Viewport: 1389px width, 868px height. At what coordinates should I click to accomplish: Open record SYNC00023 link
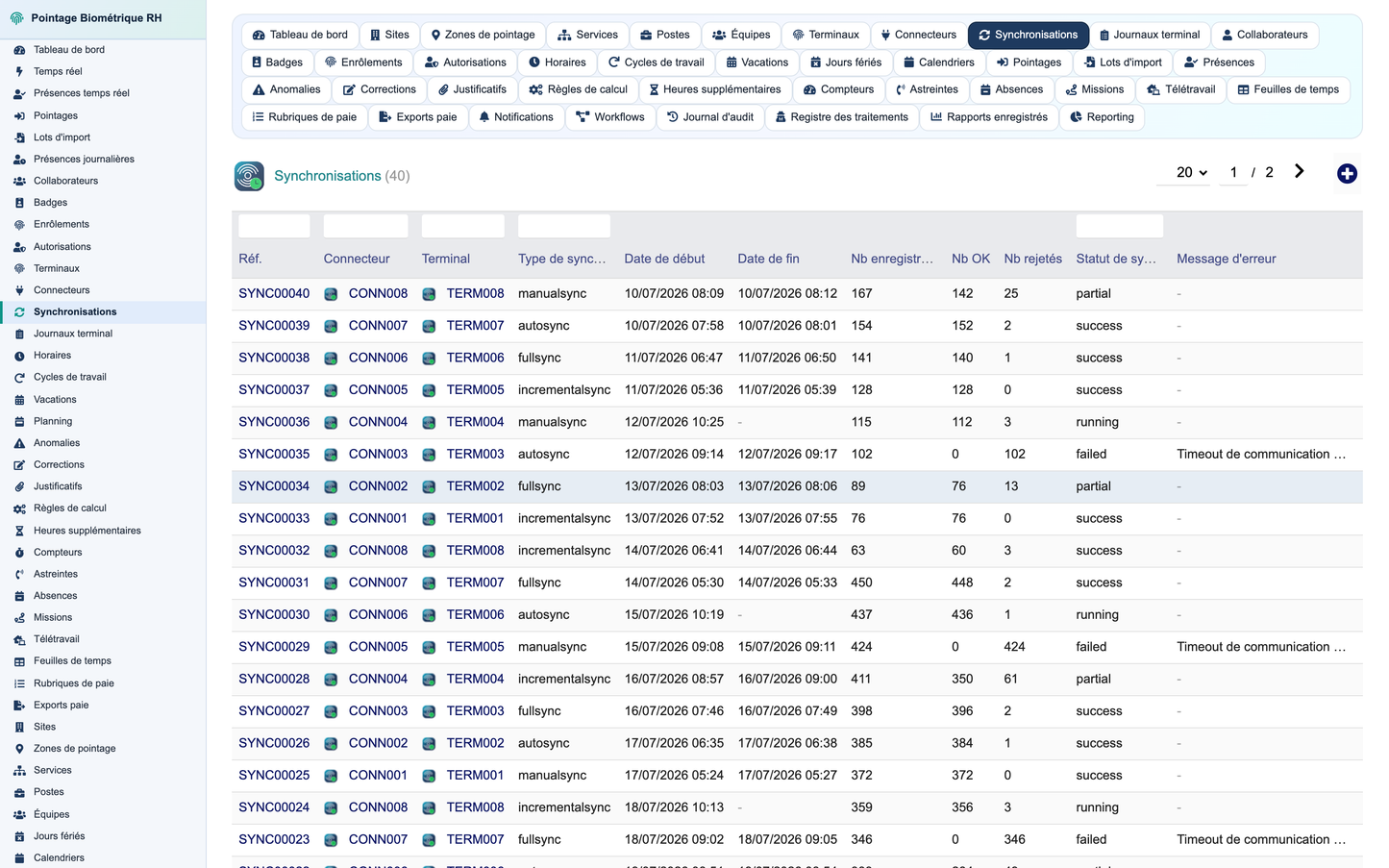click(x=274, y=839)
